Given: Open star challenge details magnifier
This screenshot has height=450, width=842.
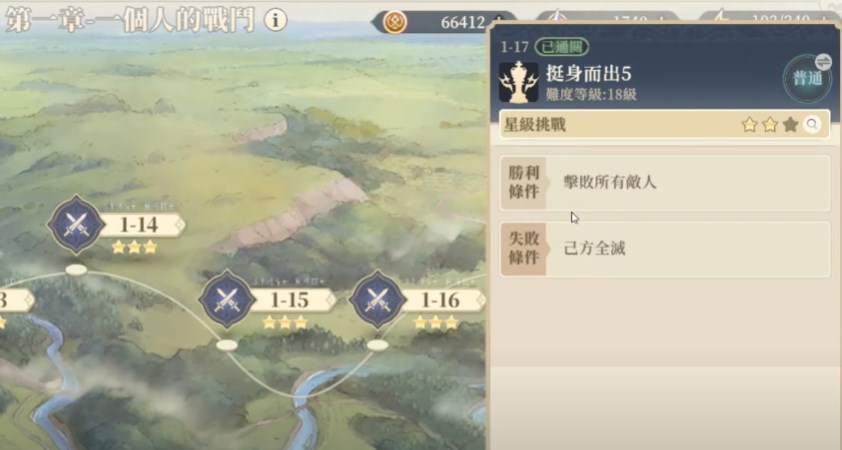Looking at the screenshot, I should point(812,125).
